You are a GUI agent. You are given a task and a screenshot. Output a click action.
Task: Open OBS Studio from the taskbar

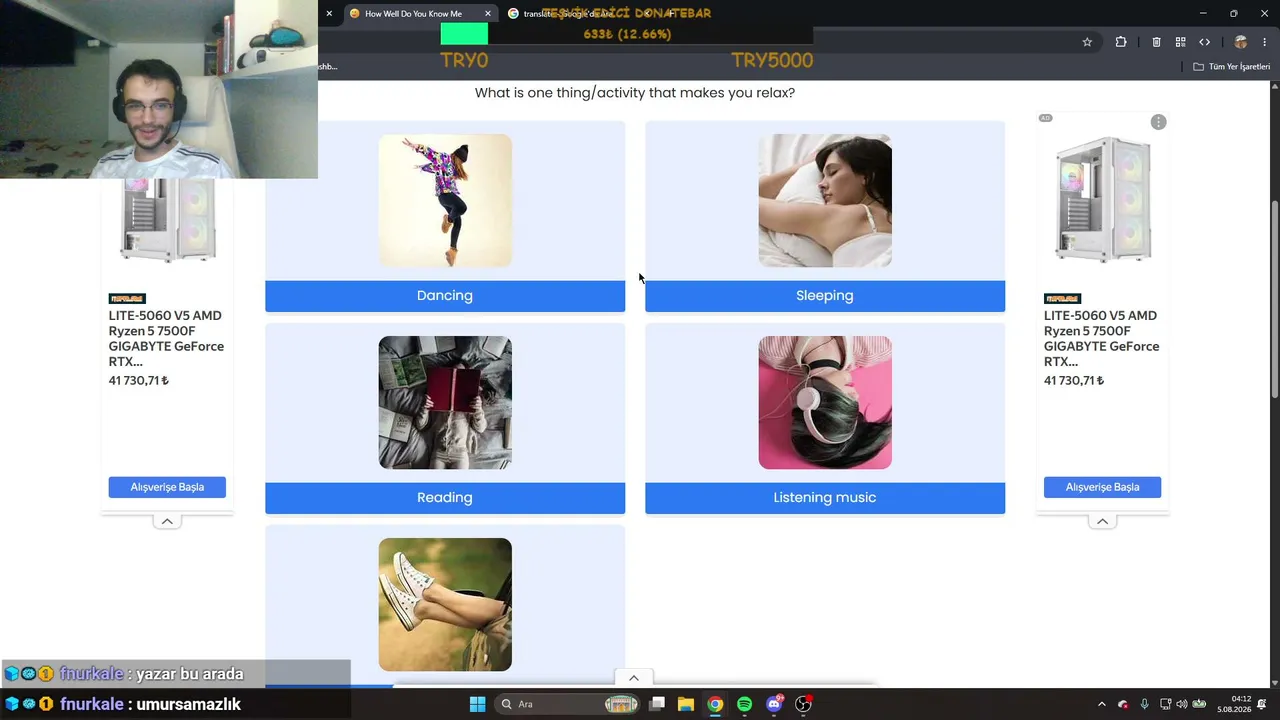click(803, 704)
